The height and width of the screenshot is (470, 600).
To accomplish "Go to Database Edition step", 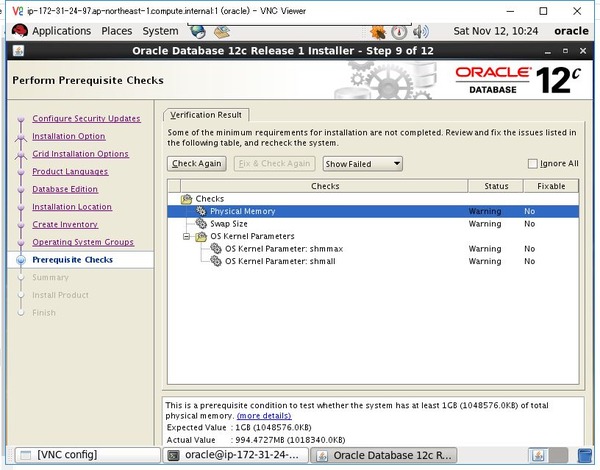I will (65, 189).
